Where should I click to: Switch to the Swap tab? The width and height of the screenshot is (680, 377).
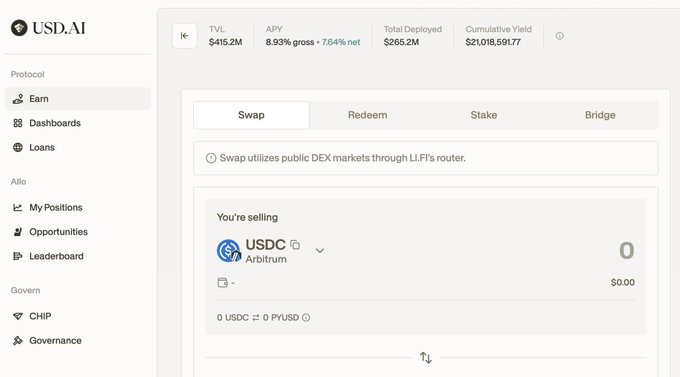click(252, 115)
